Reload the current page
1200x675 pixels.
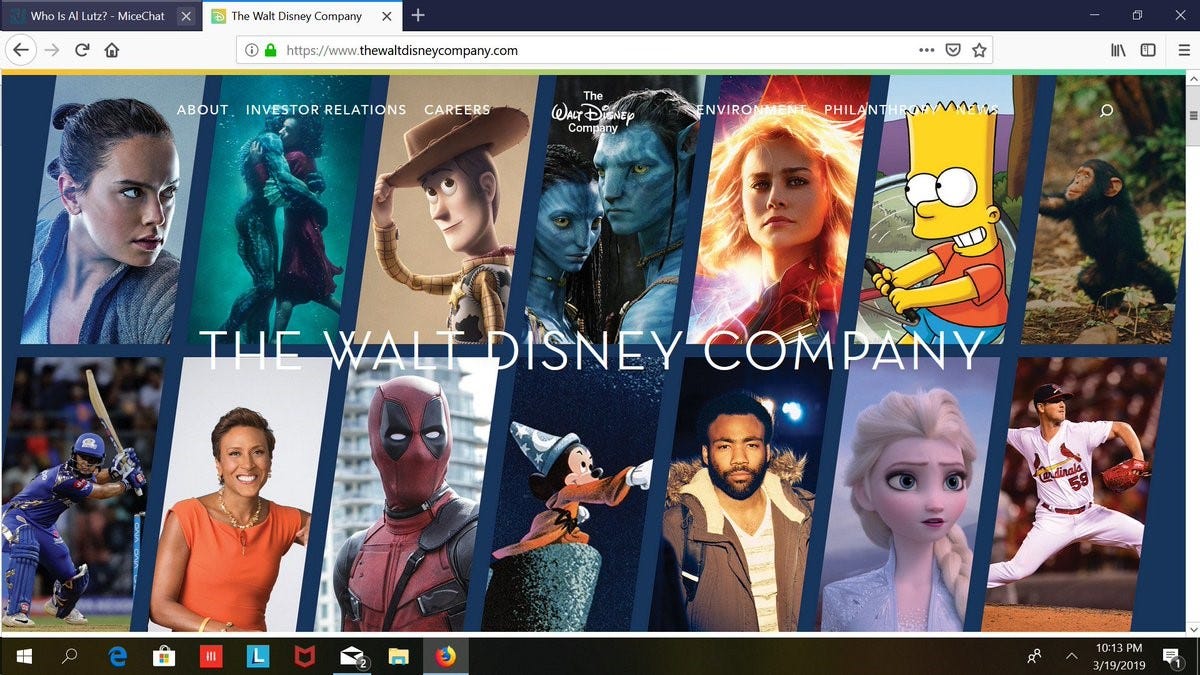coord(82,50)
